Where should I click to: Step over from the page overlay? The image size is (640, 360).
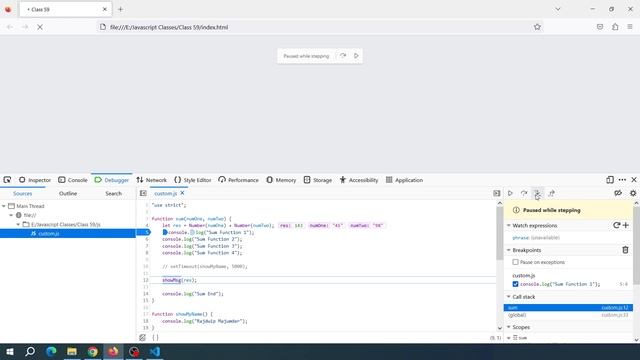[343, 56]
